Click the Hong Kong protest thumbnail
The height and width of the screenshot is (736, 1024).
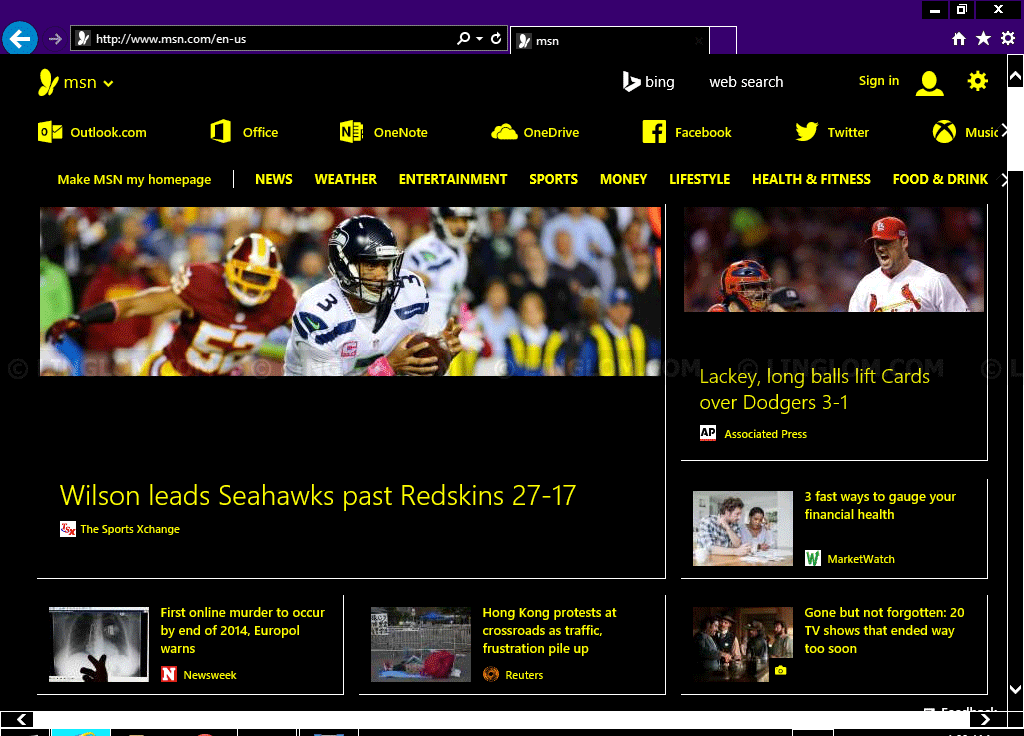(421, 644)
